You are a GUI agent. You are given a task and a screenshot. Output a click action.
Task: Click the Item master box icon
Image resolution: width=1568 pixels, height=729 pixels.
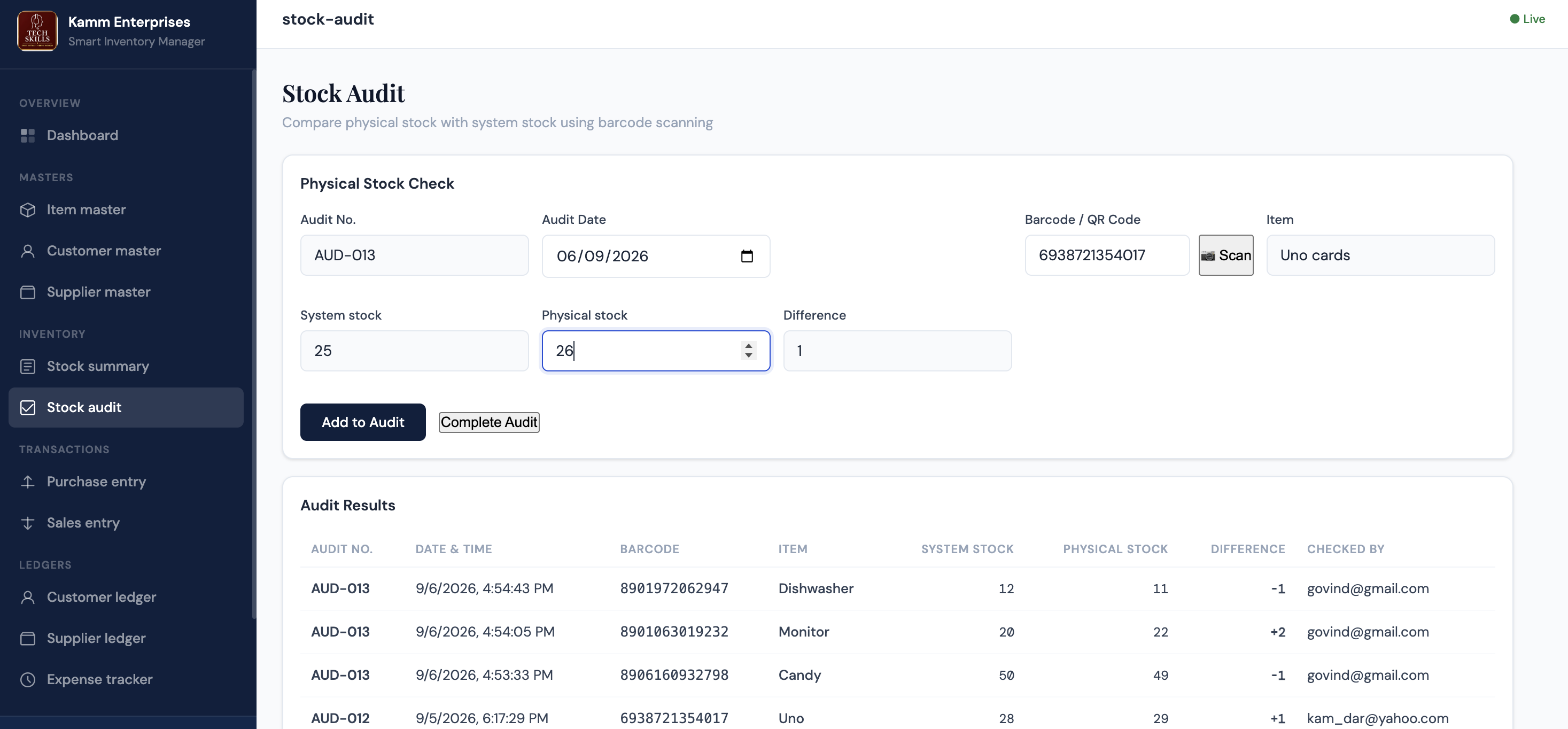pos(27,210)
